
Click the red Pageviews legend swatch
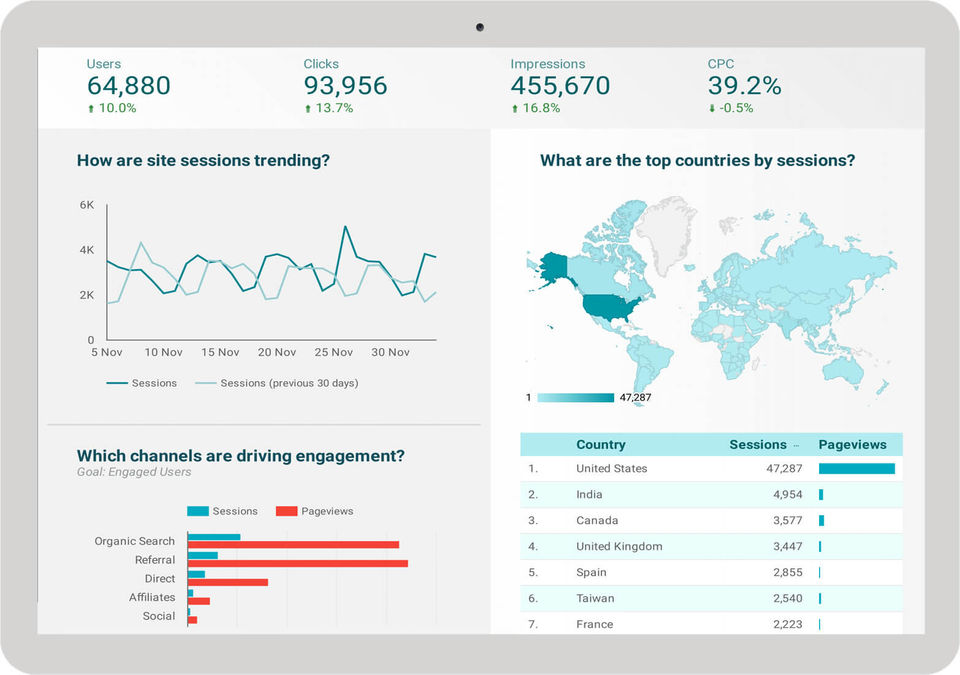[287, 511]
